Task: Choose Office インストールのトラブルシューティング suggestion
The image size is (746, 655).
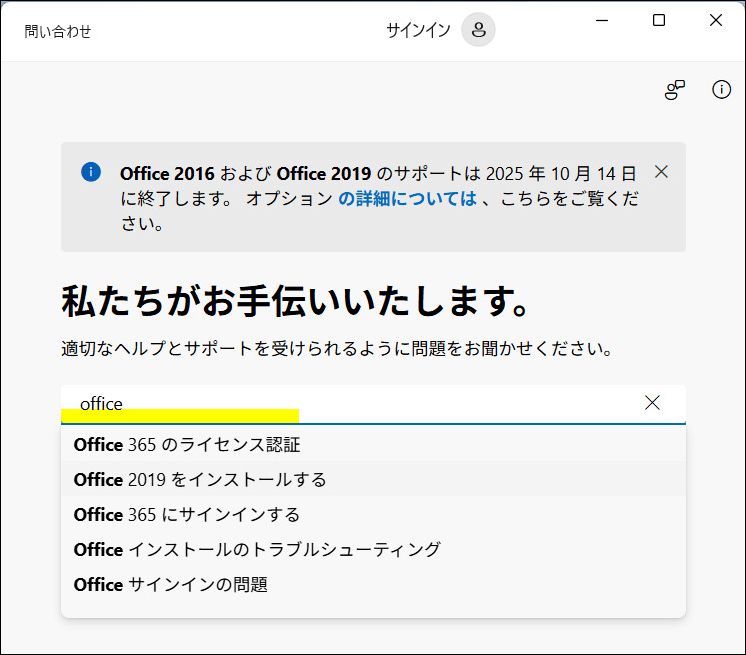Action: [x=373, y=549]
